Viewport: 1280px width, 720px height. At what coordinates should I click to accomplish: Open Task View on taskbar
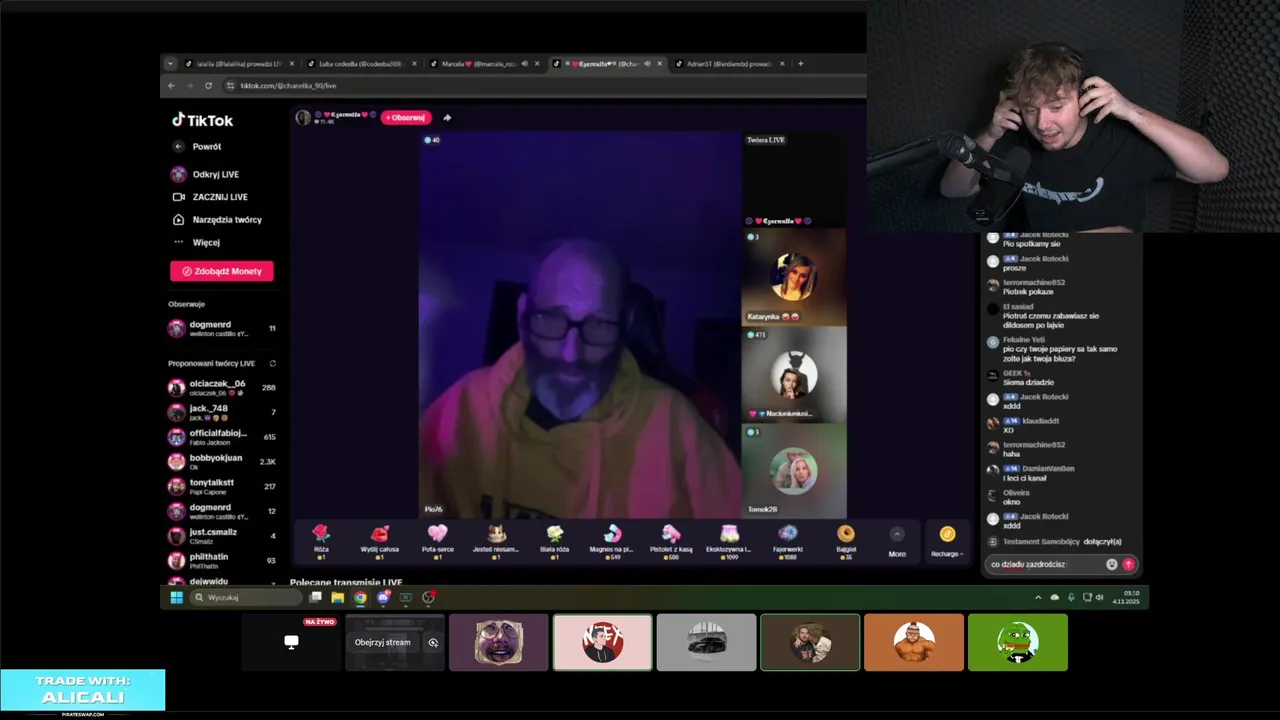coord(315,597)
